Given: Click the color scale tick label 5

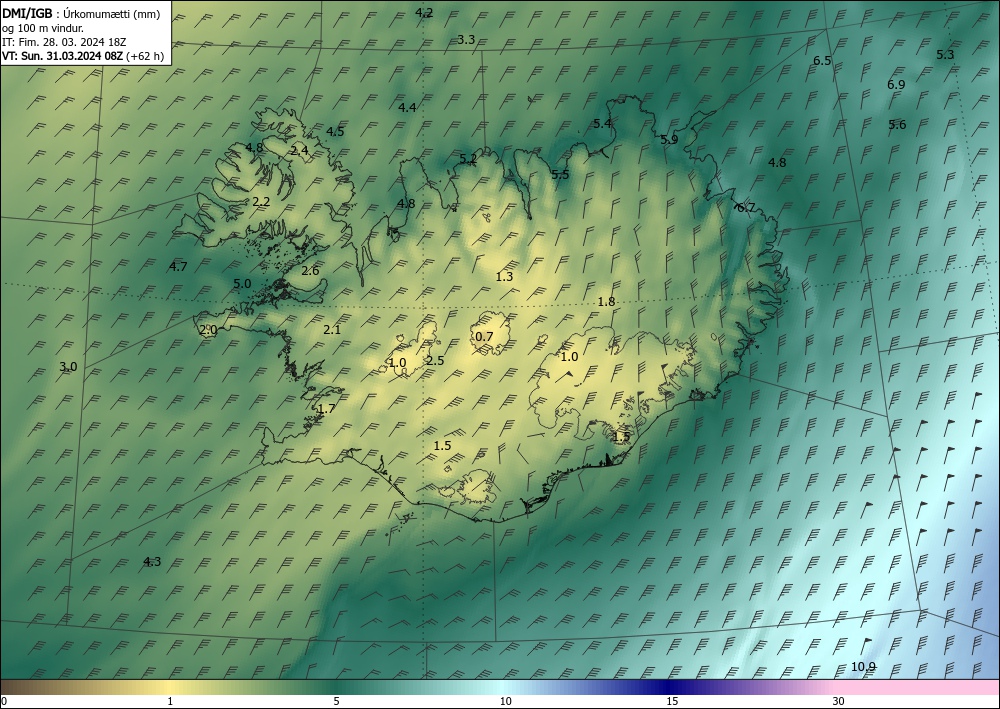Looking at the screenshot, I should pos(336,701).
